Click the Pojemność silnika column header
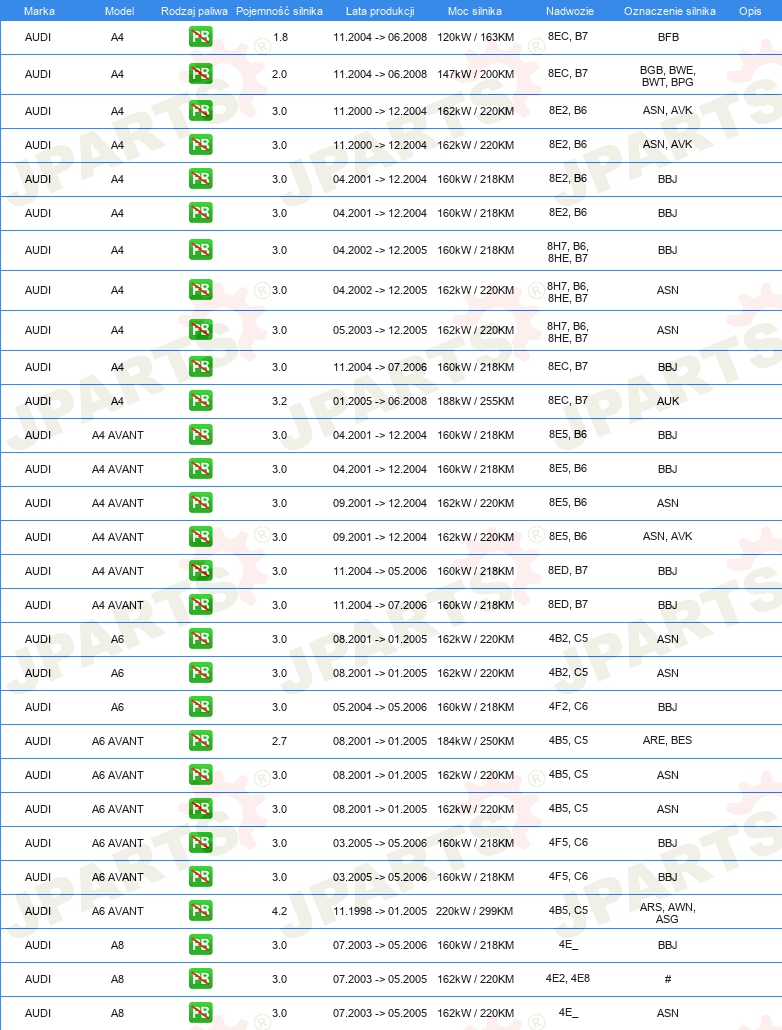This screenshot has width=782, height=1030. (x=279, y=11)
